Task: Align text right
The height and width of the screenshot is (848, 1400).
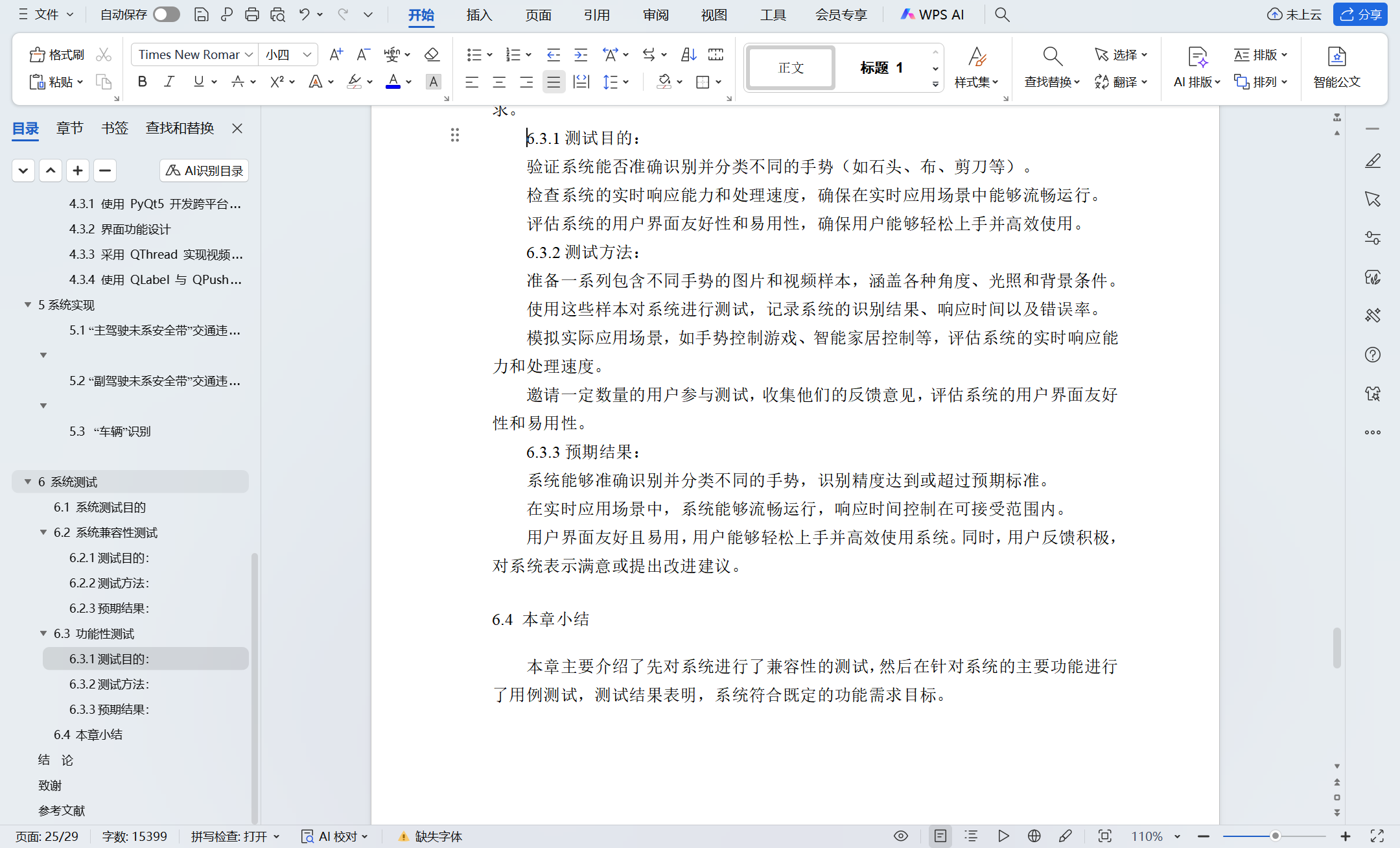Action: coord(526,82)
